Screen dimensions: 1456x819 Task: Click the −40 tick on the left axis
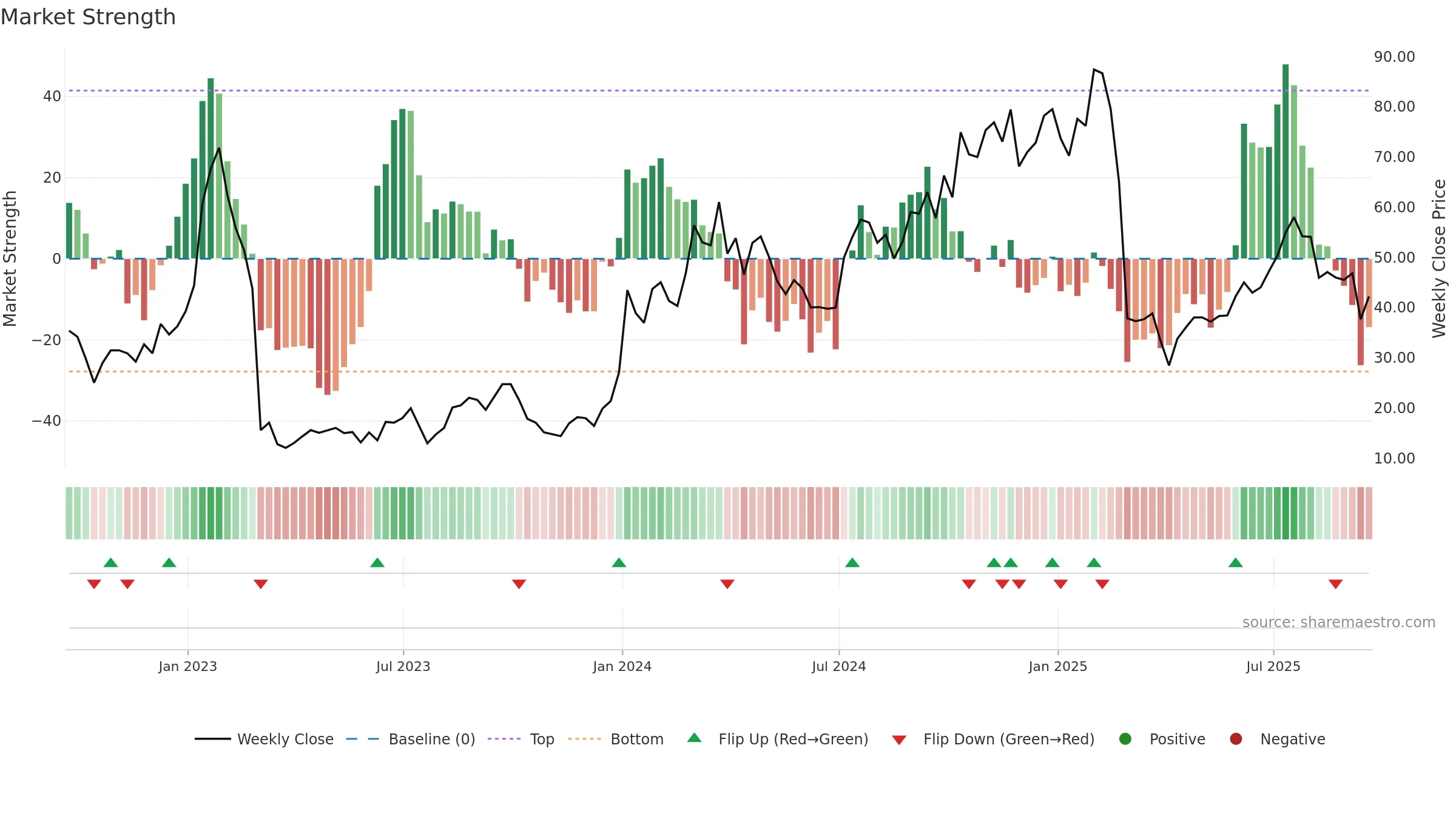pos(47,421)
